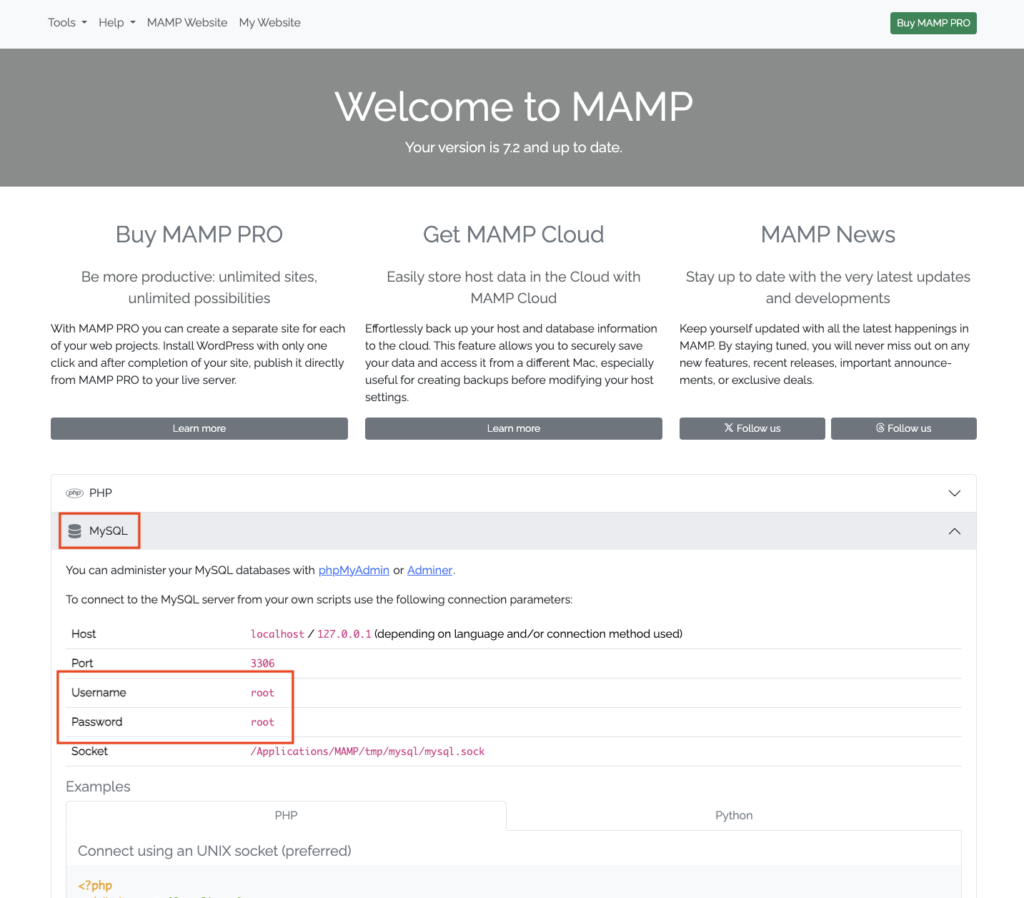Expand the PHP section chevron

tap(954, 493)
